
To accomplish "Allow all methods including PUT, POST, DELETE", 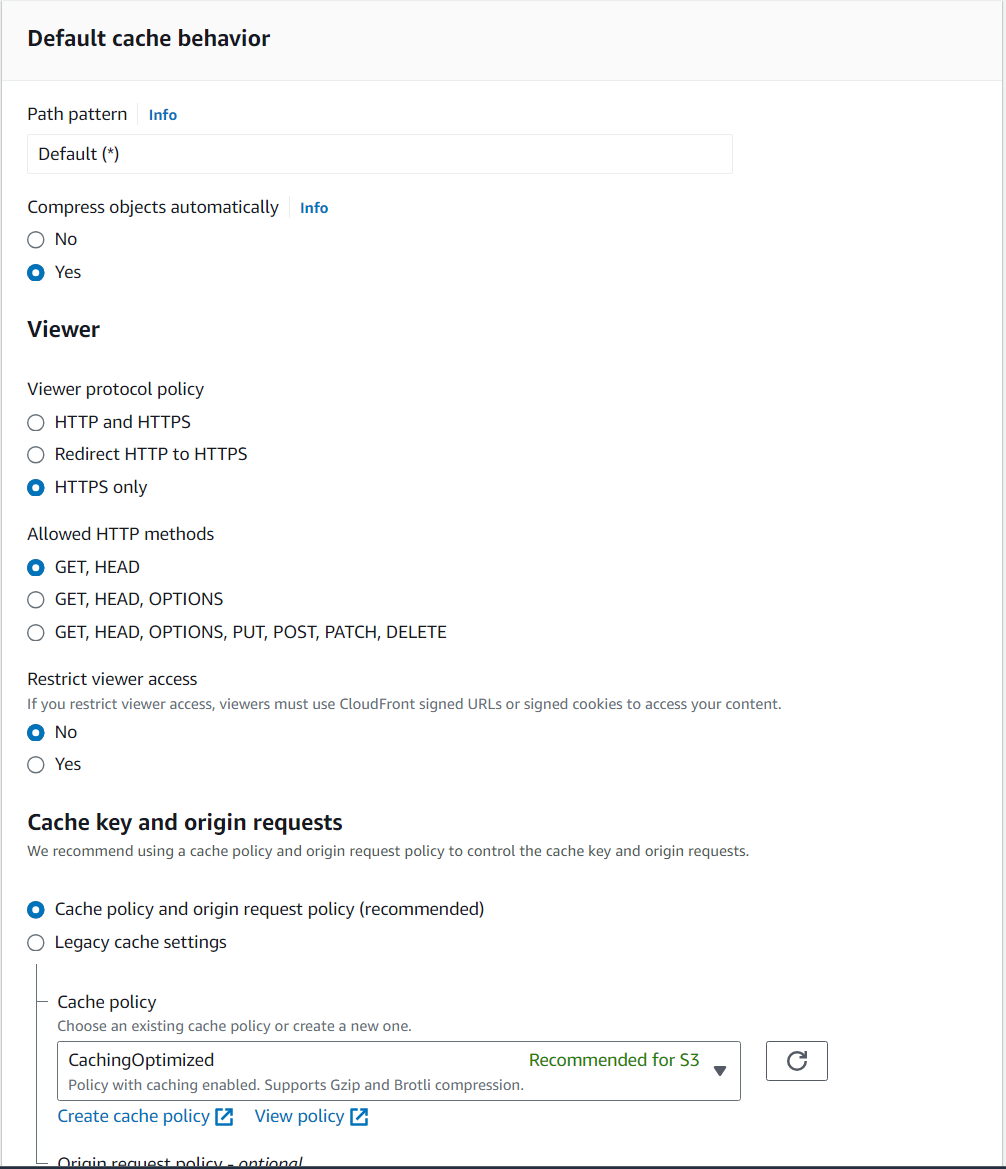I will pyautogui.click(x=36, y=632).
